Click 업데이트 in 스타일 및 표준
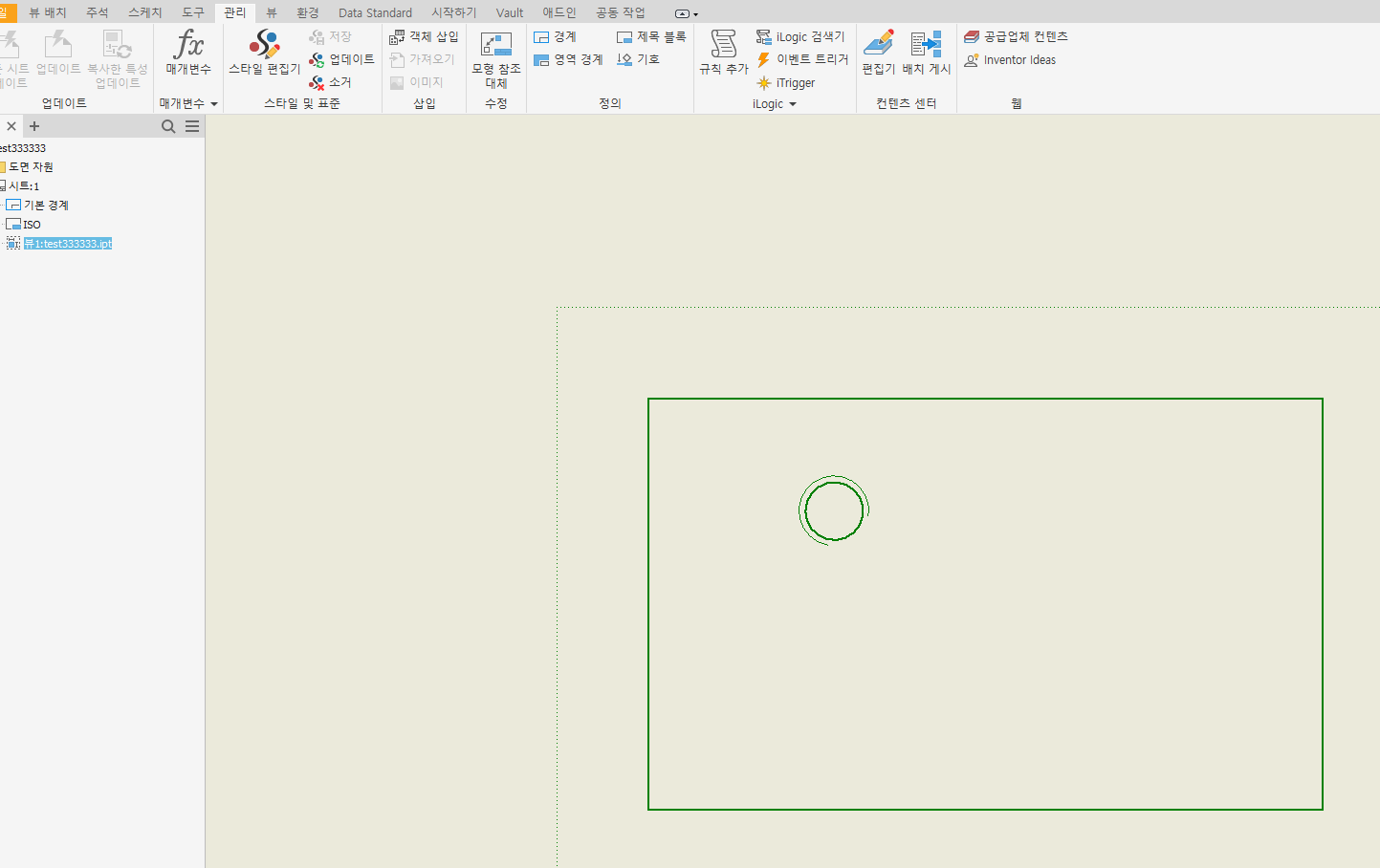This screenshot has height=868, width=1380. point(342,58)
